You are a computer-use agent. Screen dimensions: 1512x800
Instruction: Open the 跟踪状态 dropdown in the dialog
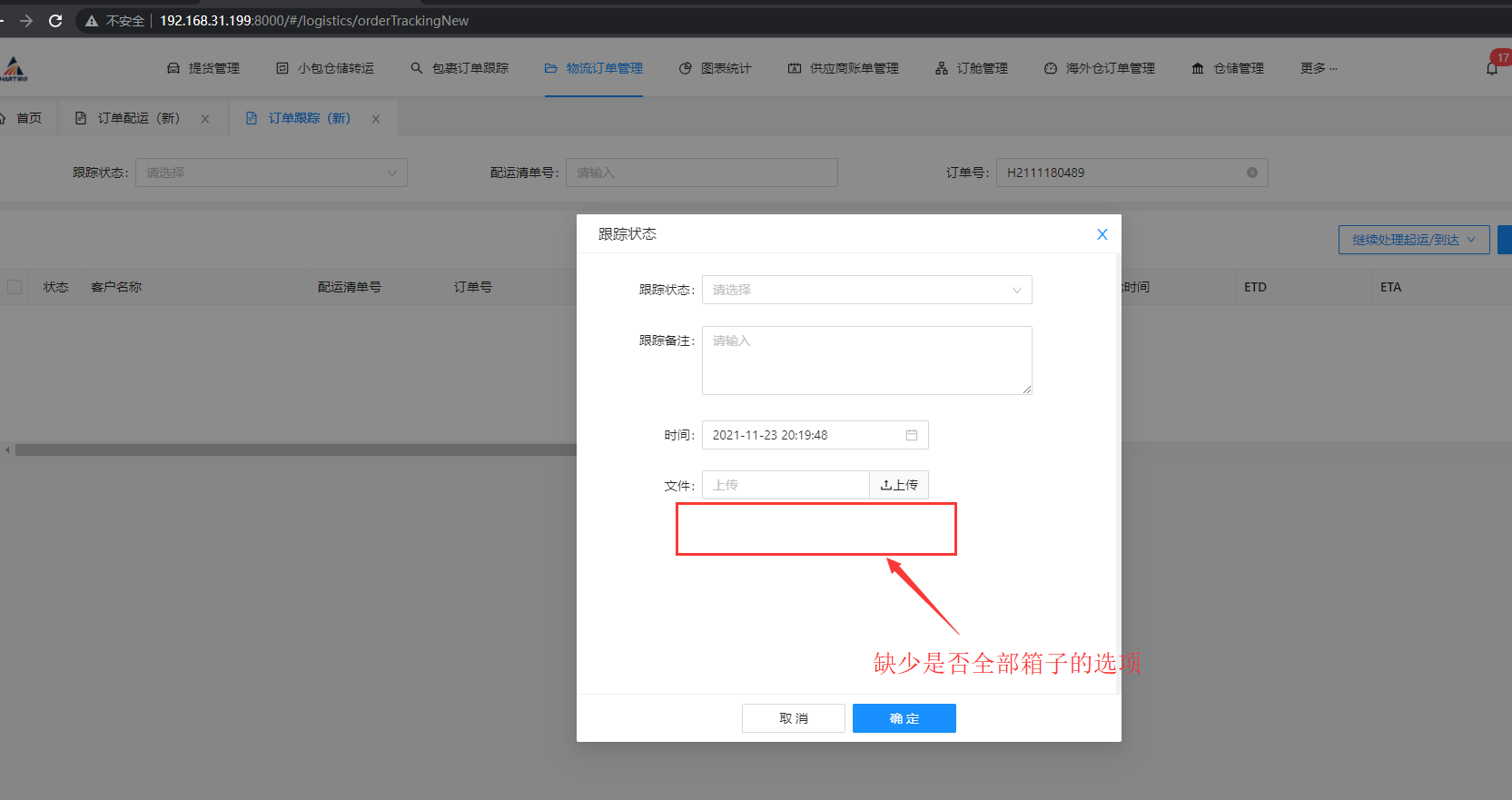pos(866,290)
